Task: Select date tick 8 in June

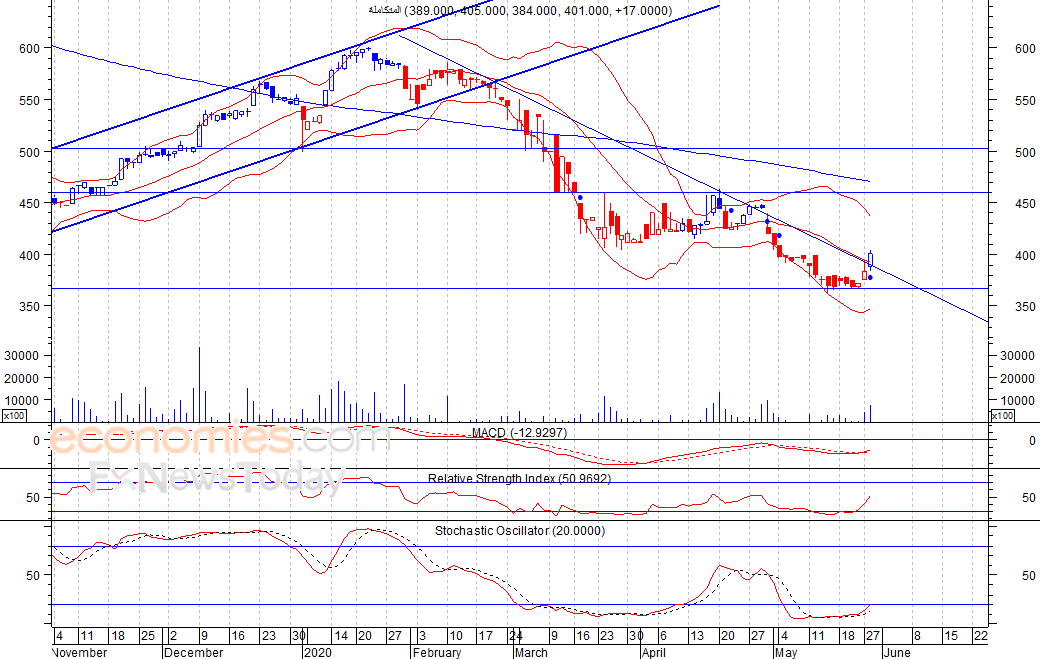Action: click(x=917, y=636)
